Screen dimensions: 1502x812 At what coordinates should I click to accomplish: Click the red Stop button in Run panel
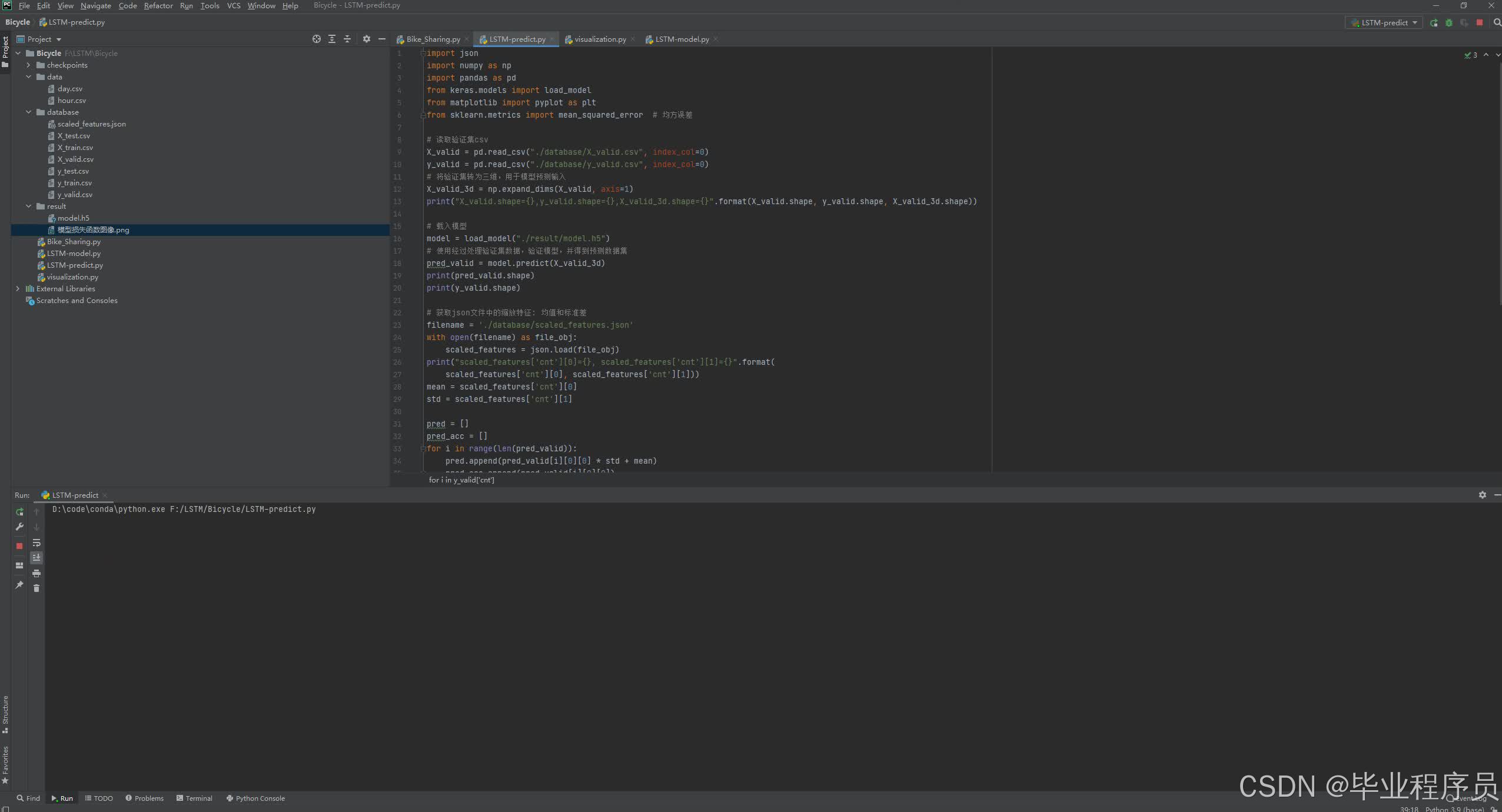pyautogui.click(x=19, y=546)
